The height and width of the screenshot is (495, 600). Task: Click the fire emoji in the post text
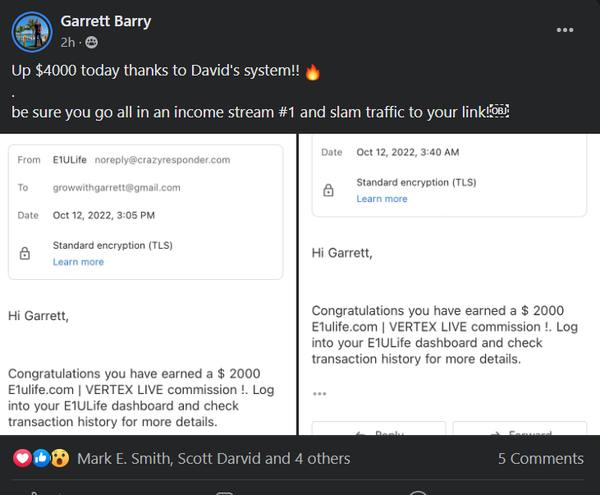tap(312, 73)
